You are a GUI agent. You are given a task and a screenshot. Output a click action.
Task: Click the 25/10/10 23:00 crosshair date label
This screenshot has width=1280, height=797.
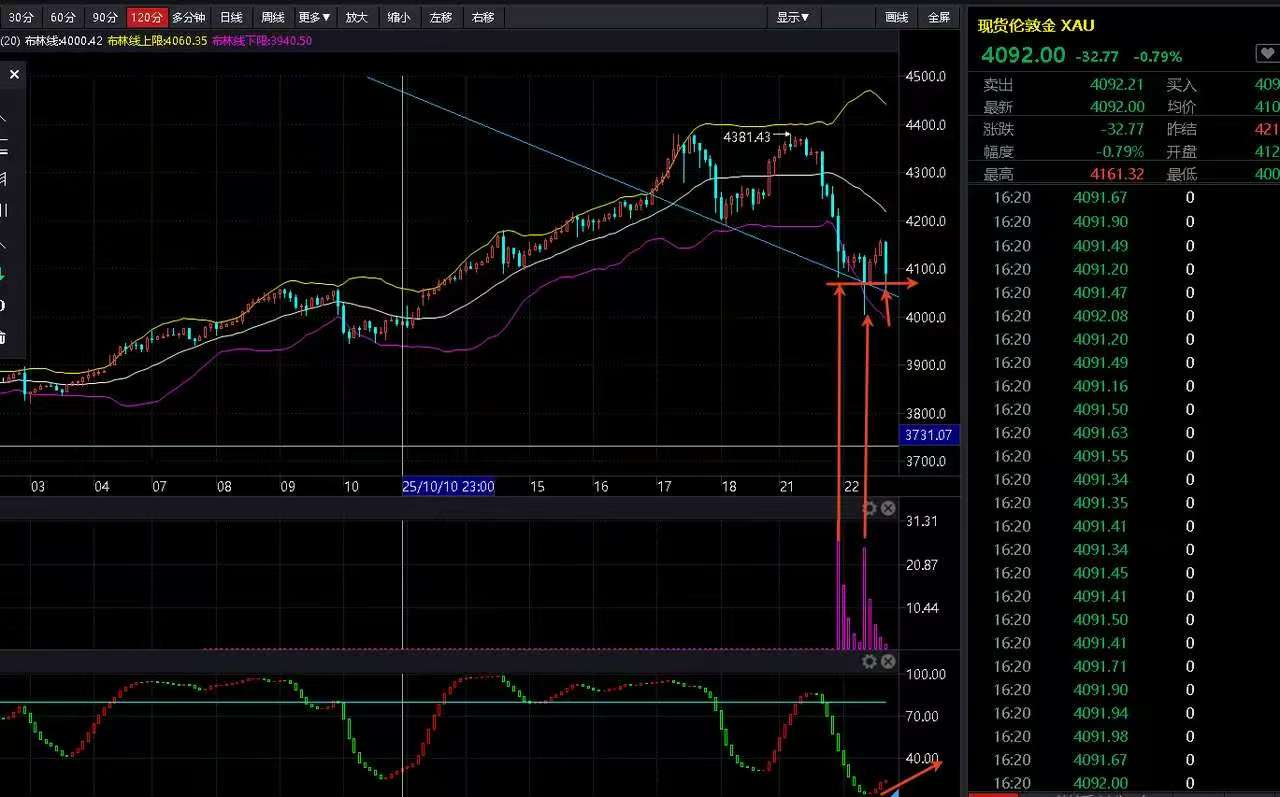tap(448, 487)
